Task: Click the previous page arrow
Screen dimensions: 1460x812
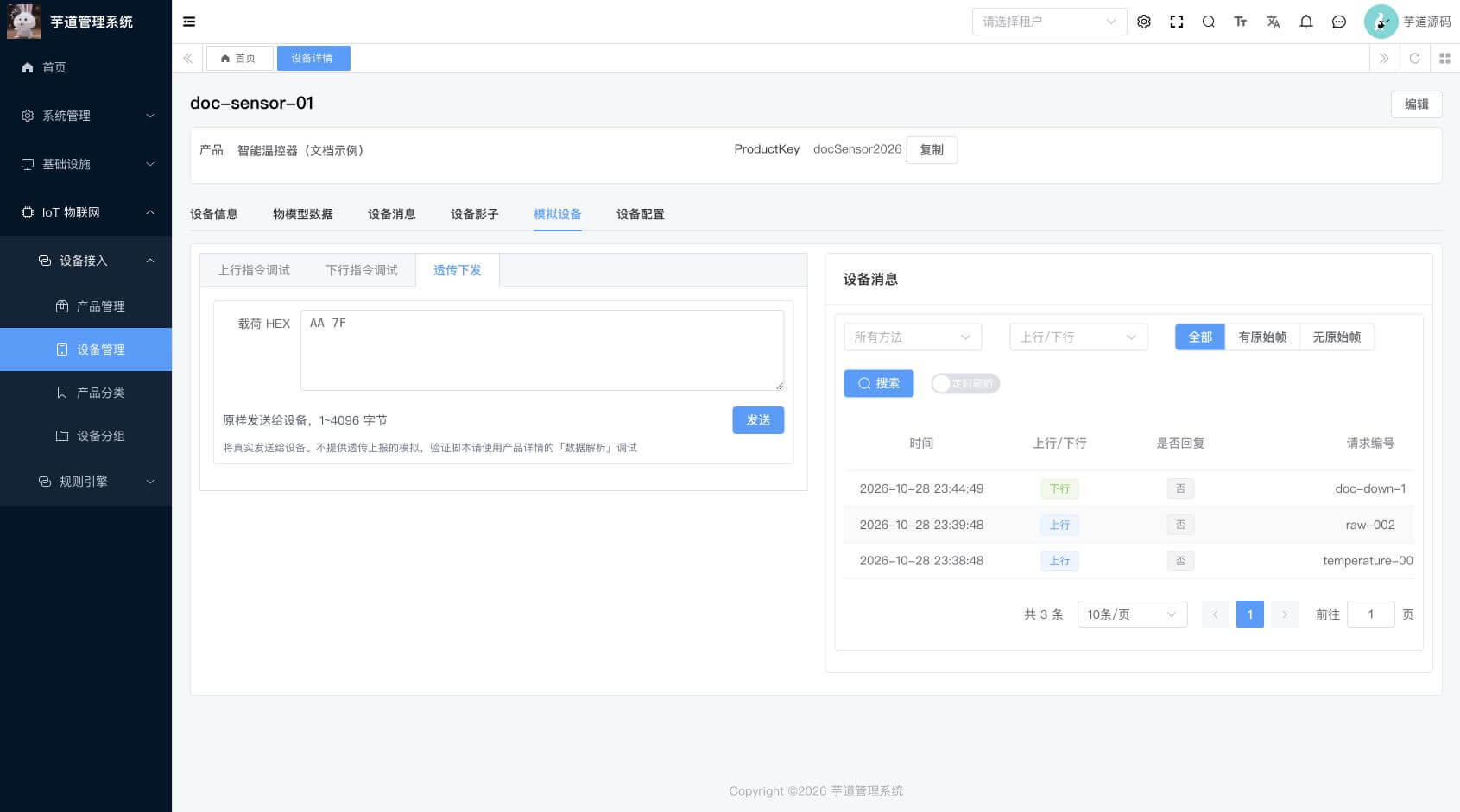Action: point(1216,614)
